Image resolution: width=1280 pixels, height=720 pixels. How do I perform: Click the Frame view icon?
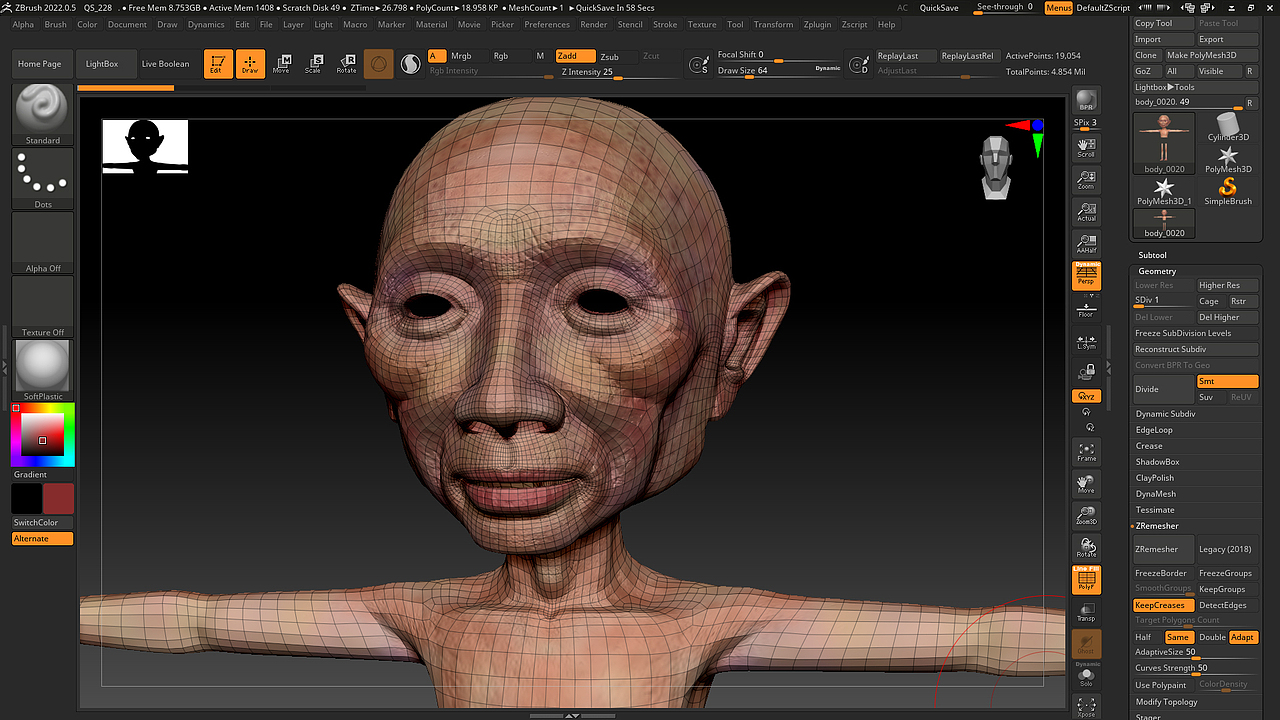point(1086,452)
